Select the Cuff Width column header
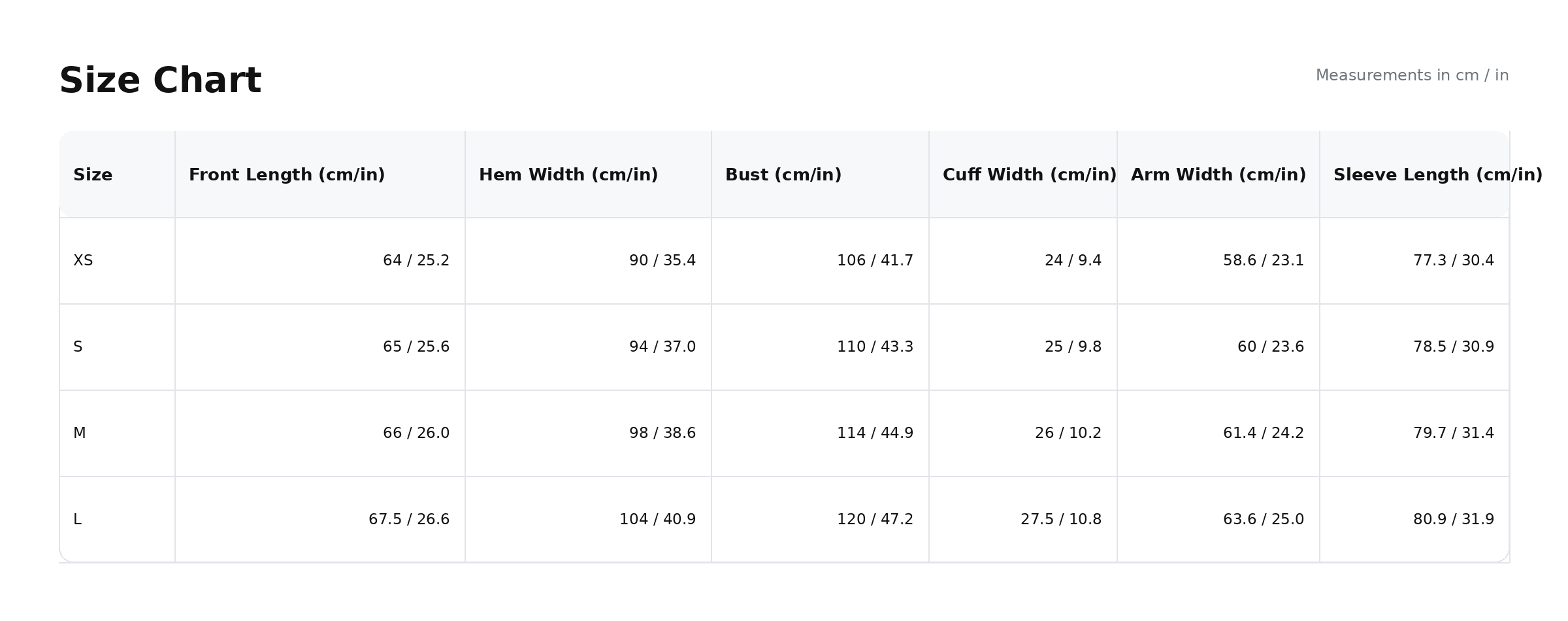Image resolution: width=1568 pixels, height=621 pixels. pyautogui.click(x=1029, y=175)
